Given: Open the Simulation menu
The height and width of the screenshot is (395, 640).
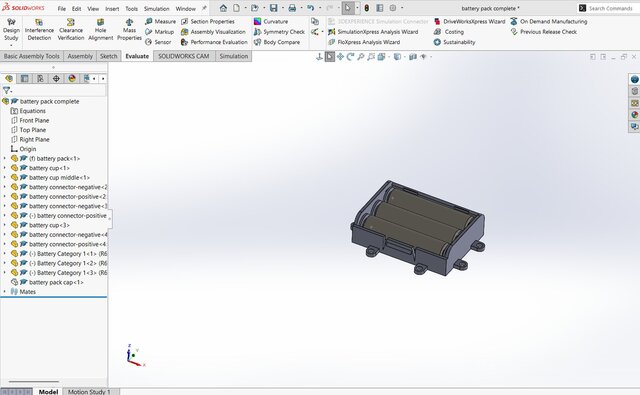Looking at the screenshot, I should [156, 9].
